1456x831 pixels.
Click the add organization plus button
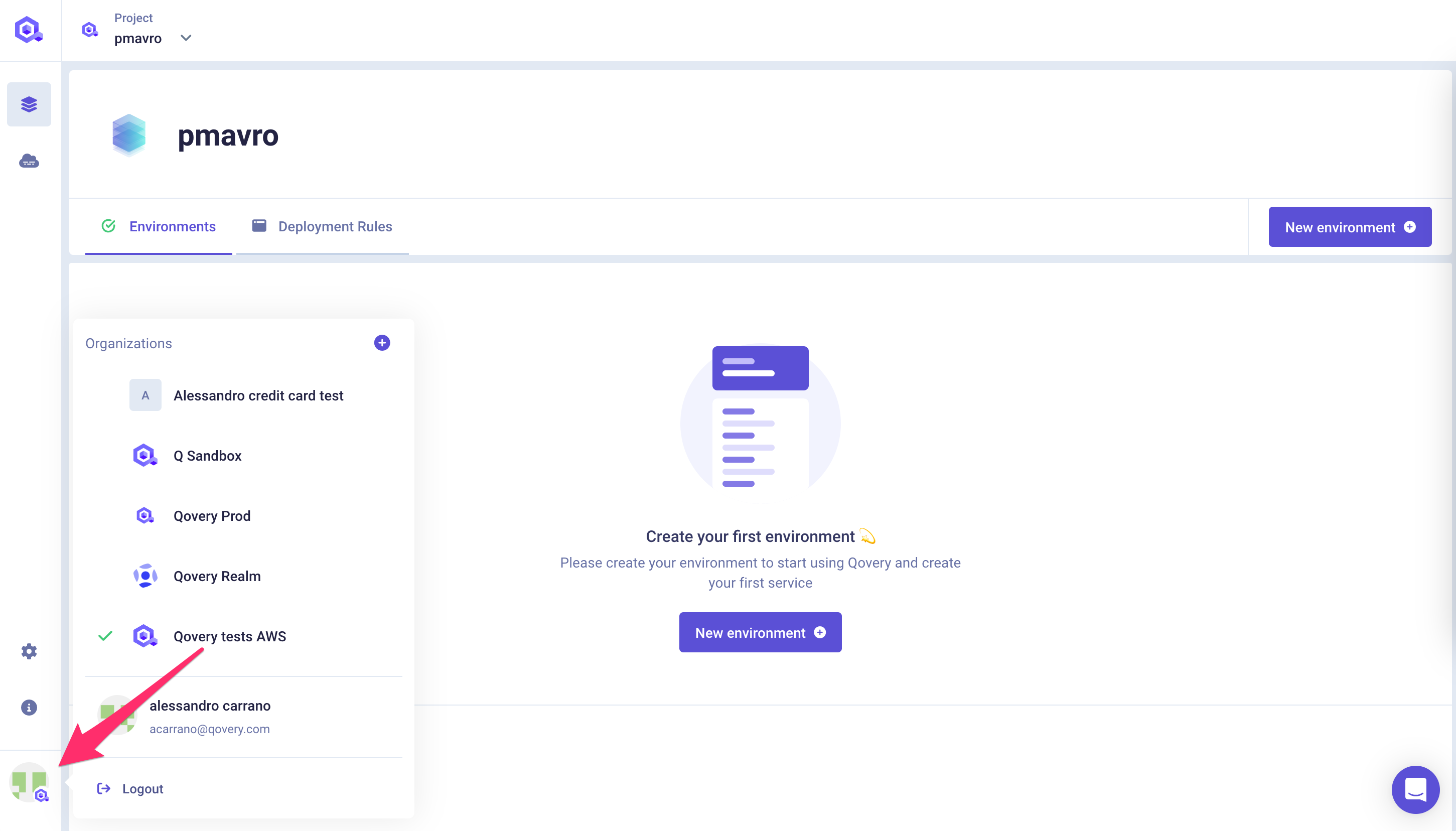382,343
